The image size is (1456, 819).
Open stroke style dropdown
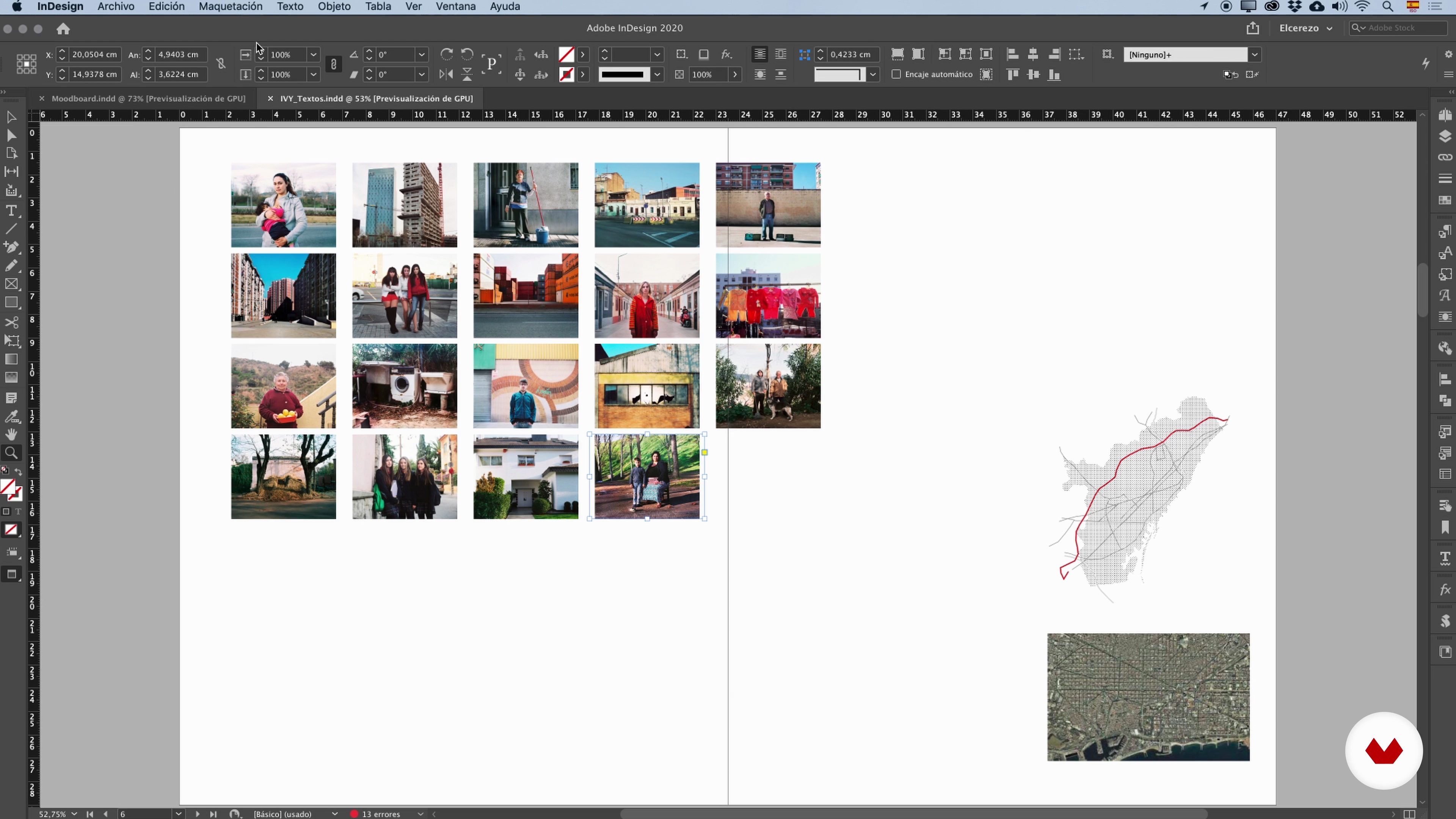click(657, 74)
